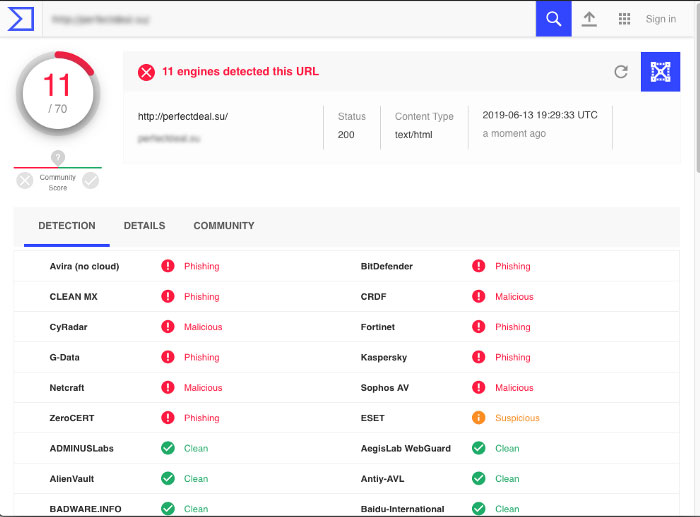Click the AegisLab WebGuard clean checkmark
700x517 pixels.
479,448
